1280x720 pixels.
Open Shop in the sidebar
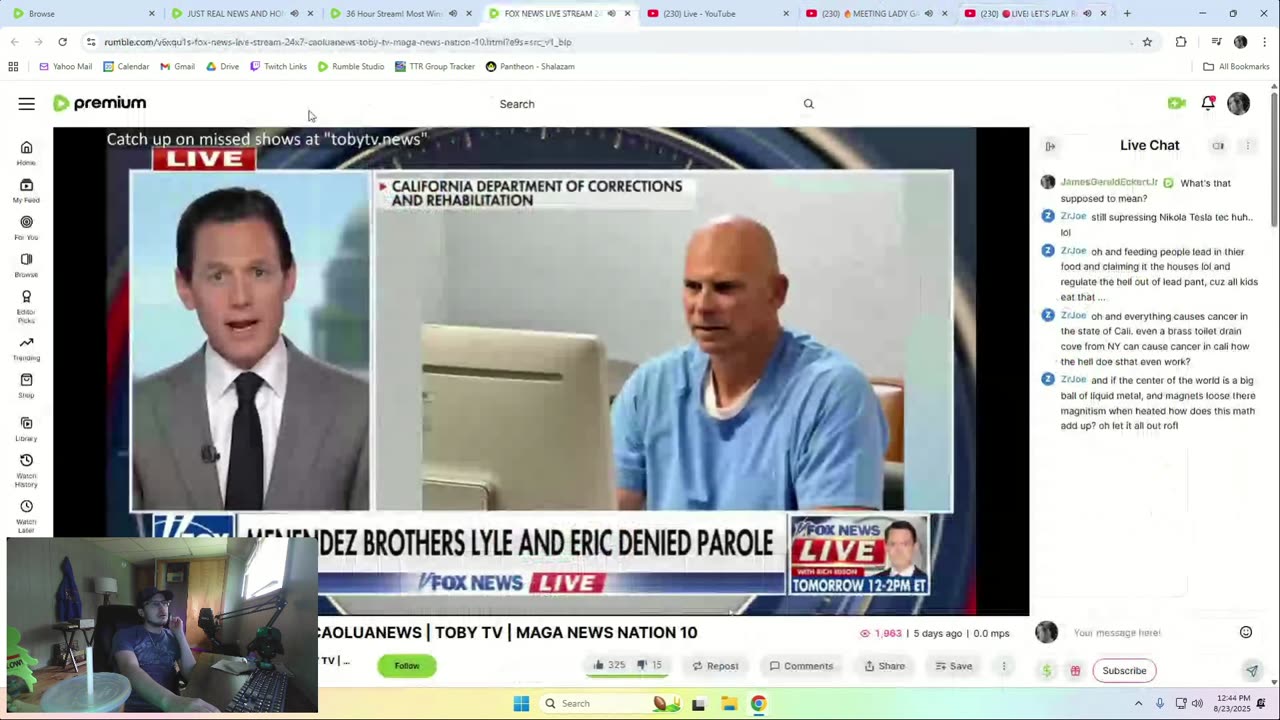click(26, 386)
